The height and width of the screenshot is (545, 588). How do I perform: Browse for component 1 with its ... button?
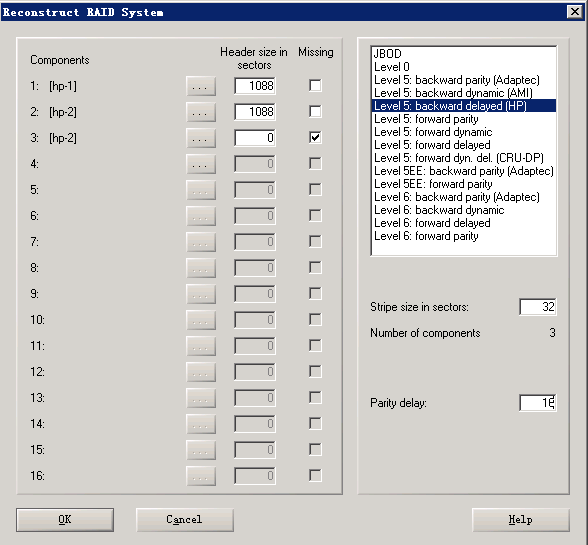pyautogui.click(x=201, y=86)
